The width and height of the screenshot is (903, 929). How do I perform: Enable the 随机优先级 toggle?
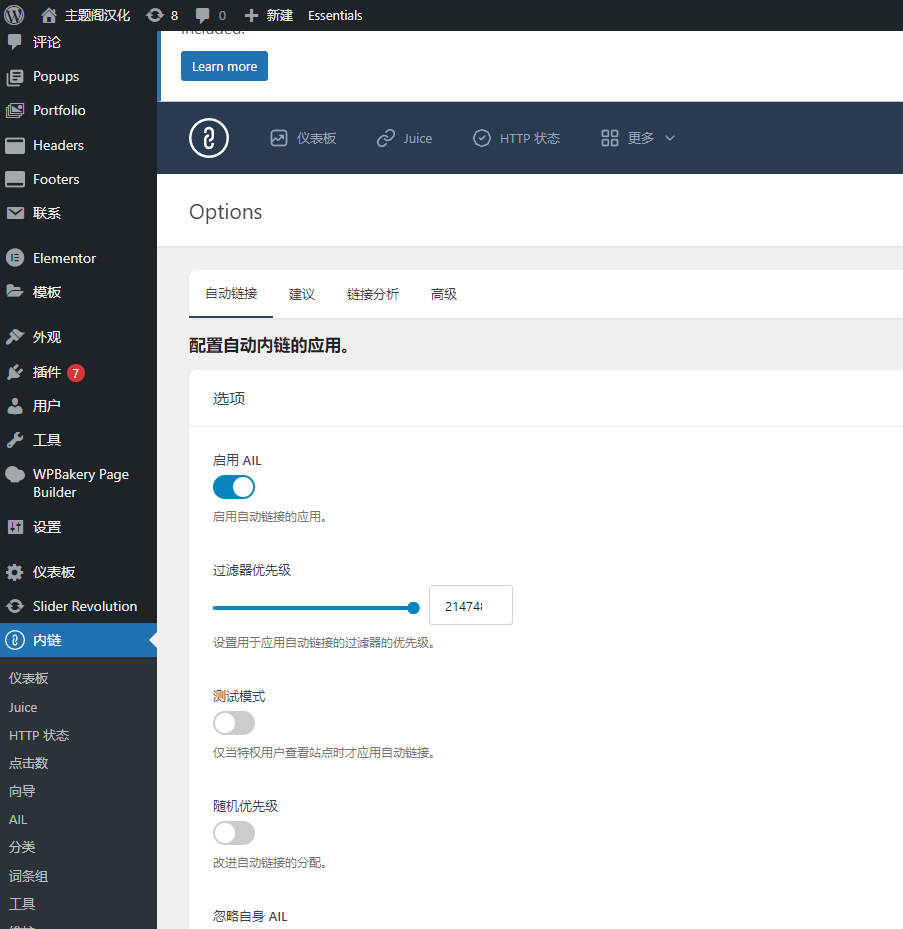tap(234, 833)
